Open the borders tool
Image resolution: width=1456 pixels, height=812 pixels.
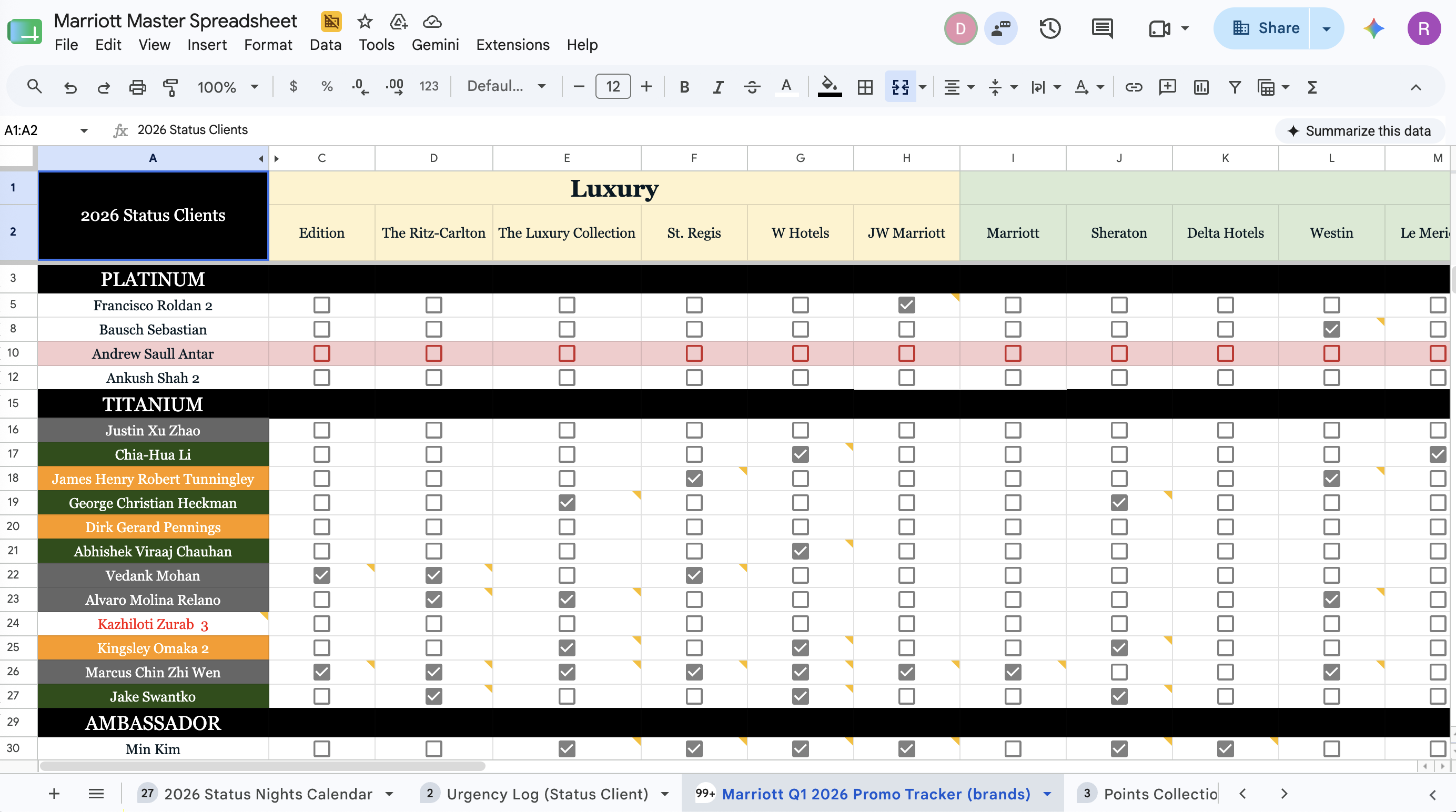[x=865, y=87]
